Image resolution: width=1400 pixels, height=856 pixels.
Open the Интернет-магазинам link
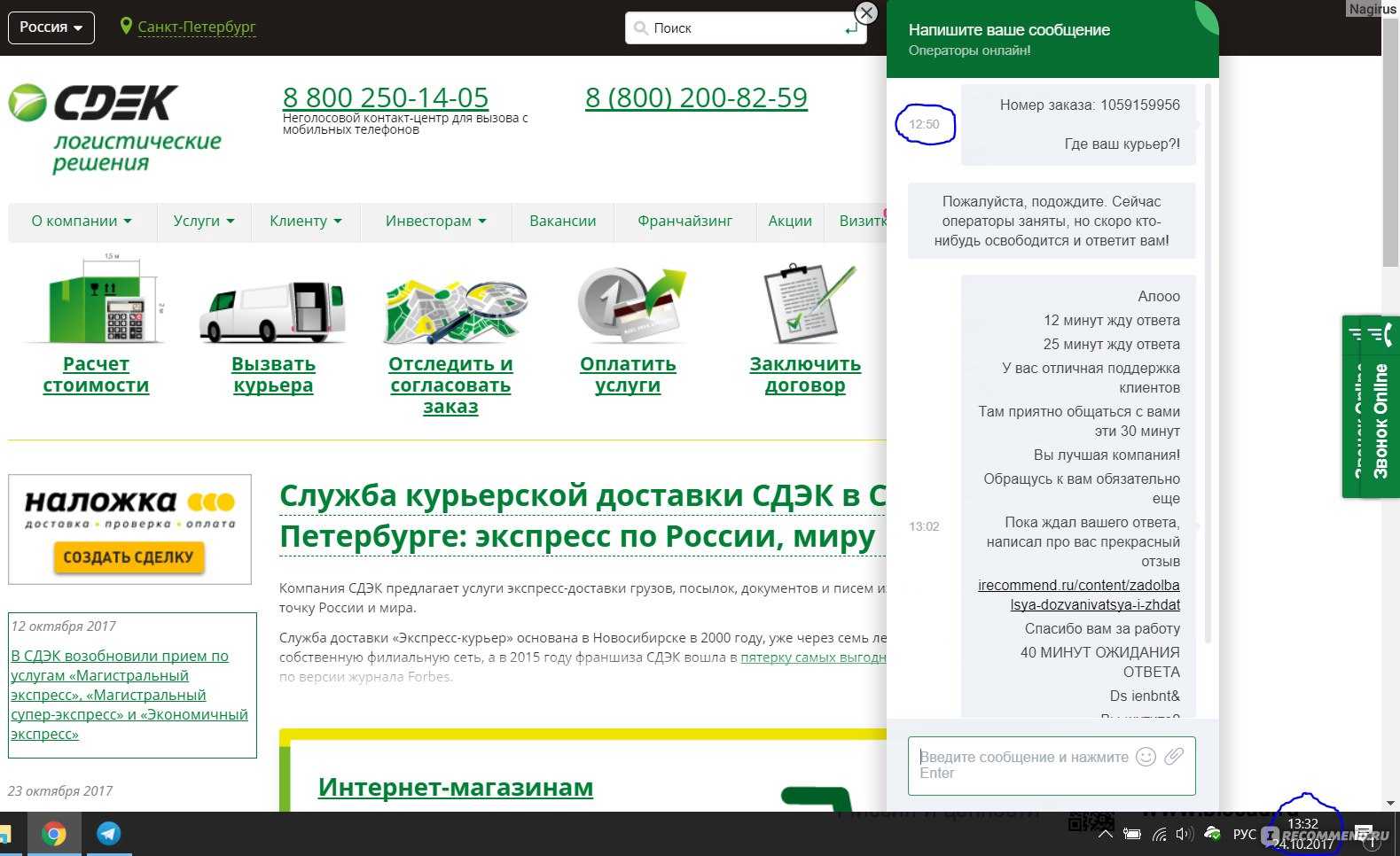(x=456, y=787)
